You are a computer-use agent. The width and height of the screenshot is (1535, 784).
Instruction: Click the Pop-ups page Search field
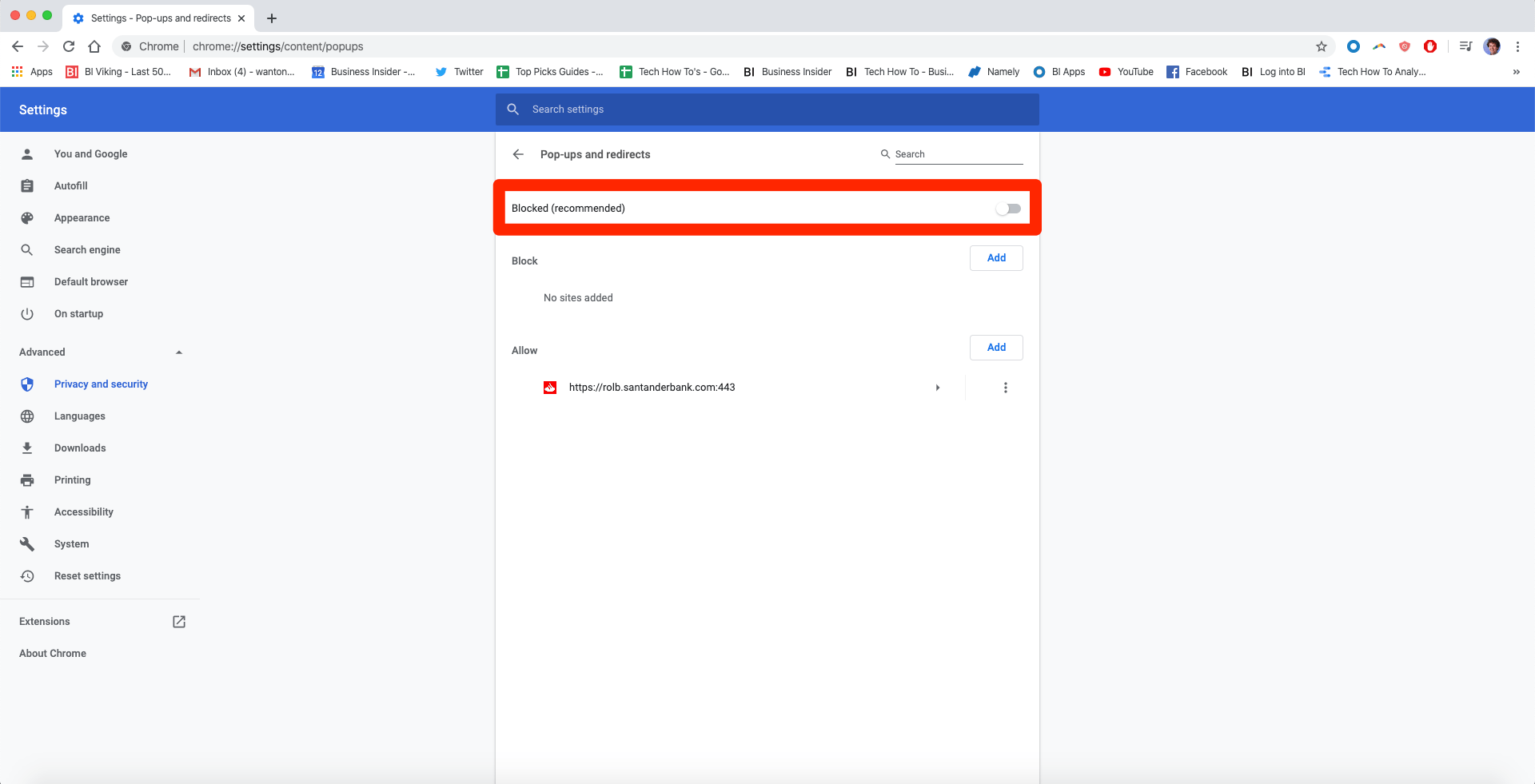click(x=959, y=154)
